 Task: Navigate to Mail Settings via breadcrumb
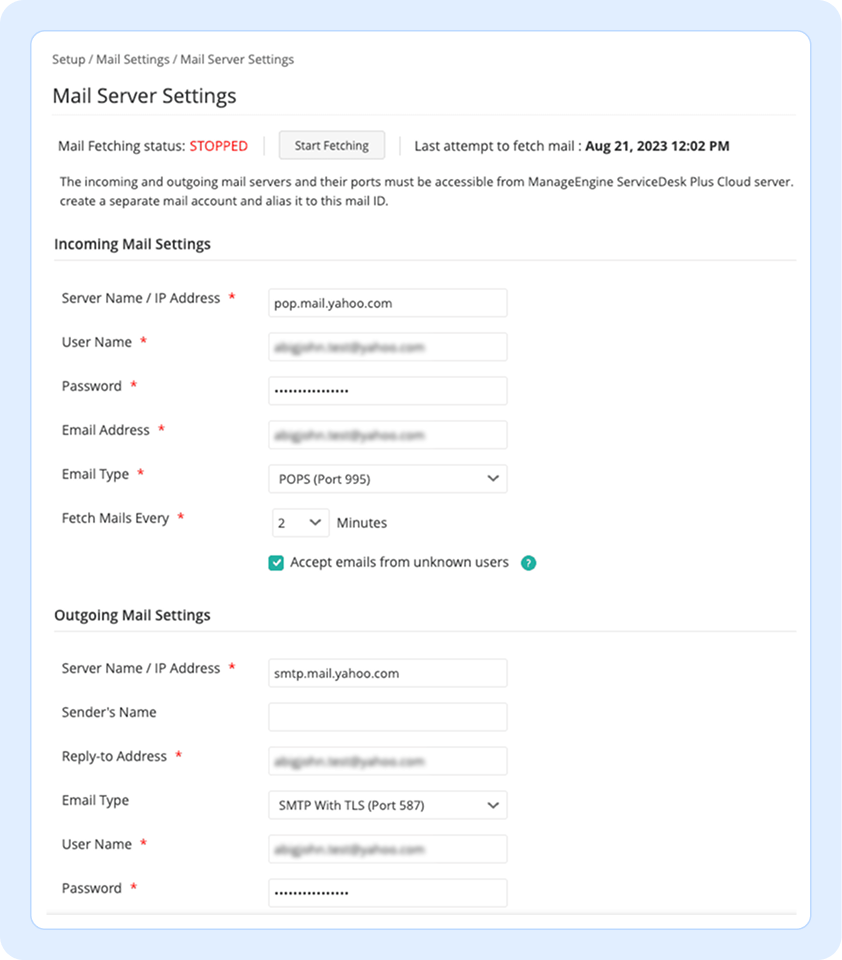pyautogui.click(x=132, y=59)
